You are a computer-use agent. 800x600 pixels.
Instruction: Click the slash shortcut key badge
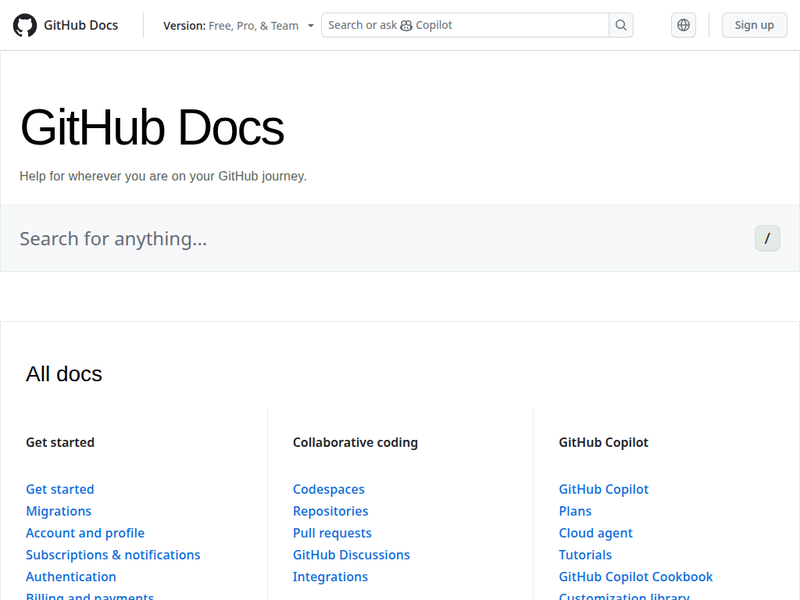[x=767, y=238]
